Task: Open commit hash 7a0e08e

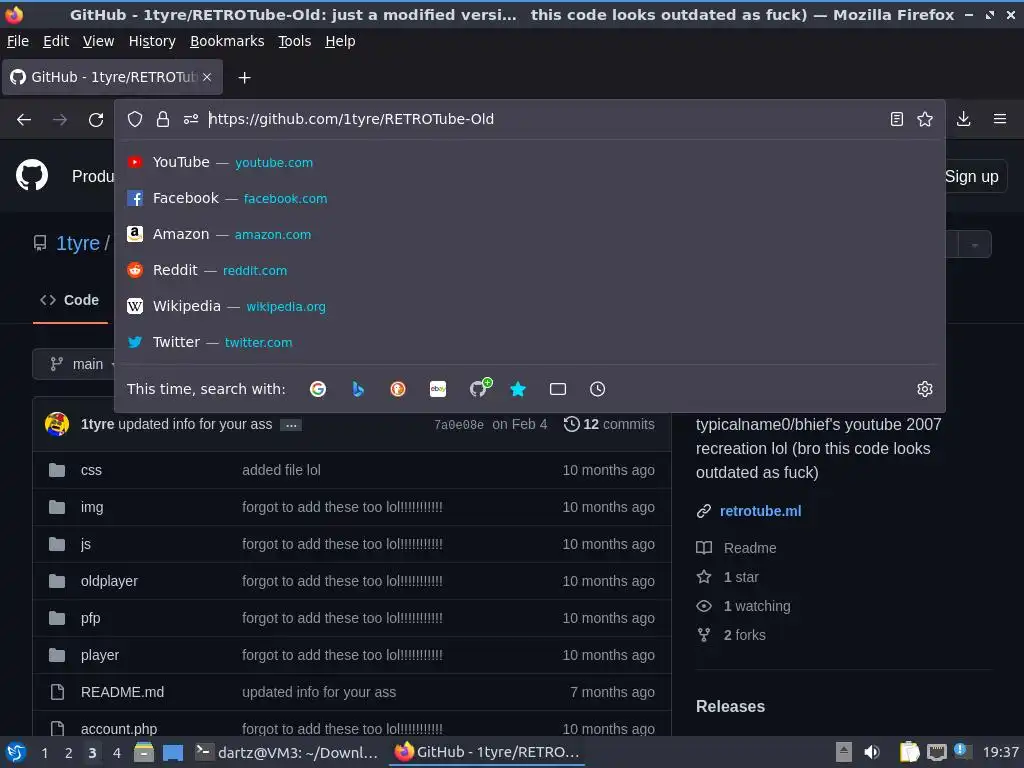Action: (x=458, y=424)
